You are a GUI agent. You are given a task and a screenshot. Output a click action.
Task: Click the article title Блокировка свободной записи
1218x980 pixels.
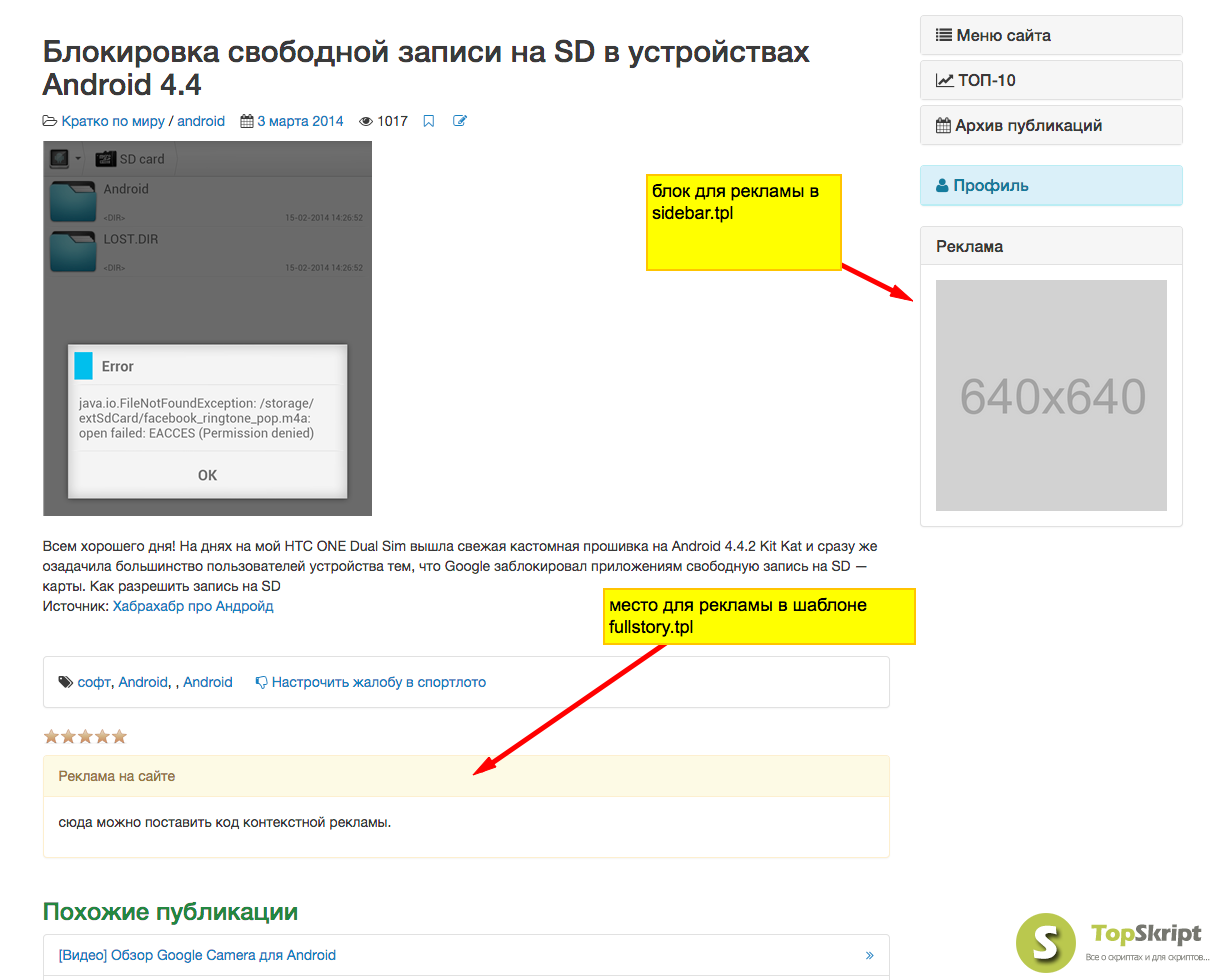pyautogui.click(x=426, y=68)
